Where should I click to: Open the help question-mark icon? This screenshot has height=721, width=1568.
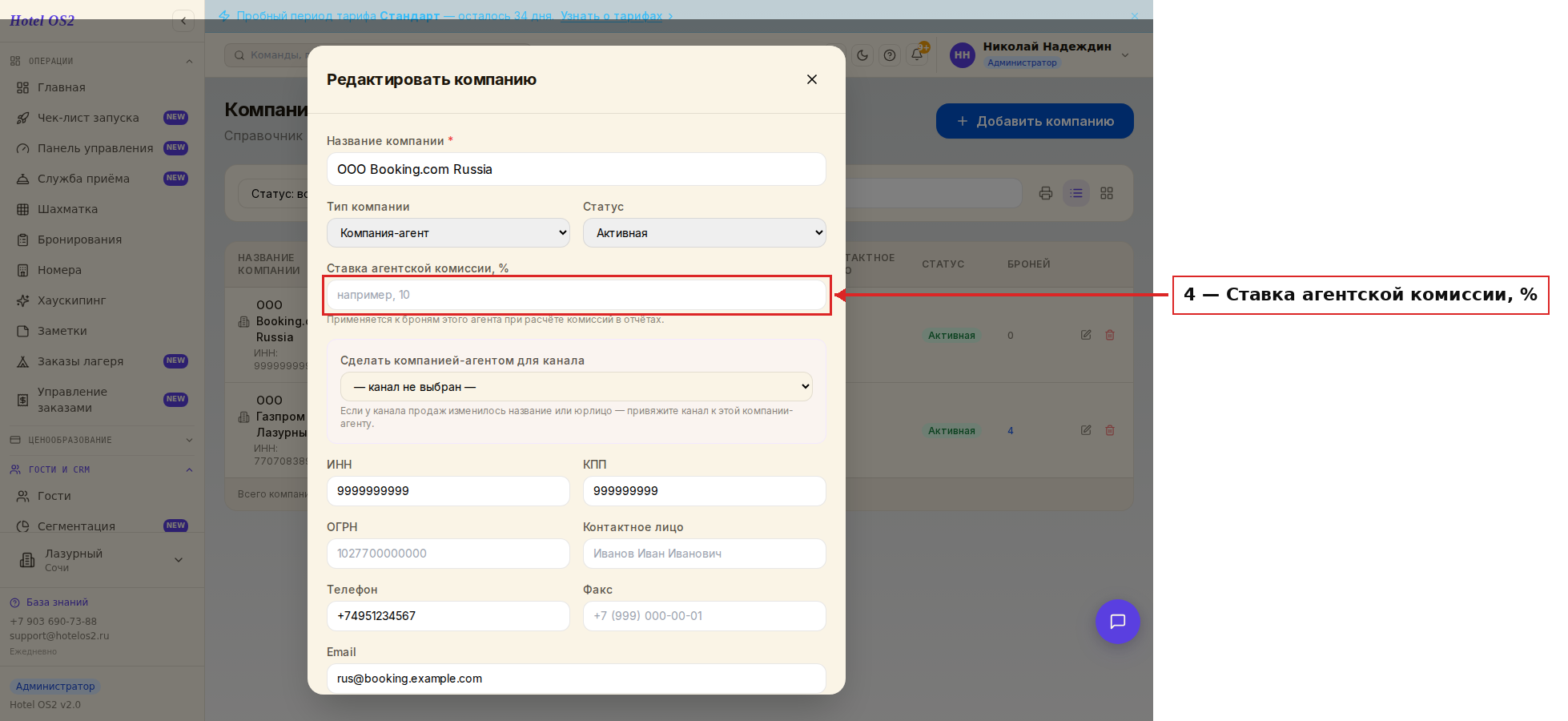coord(890,55)
